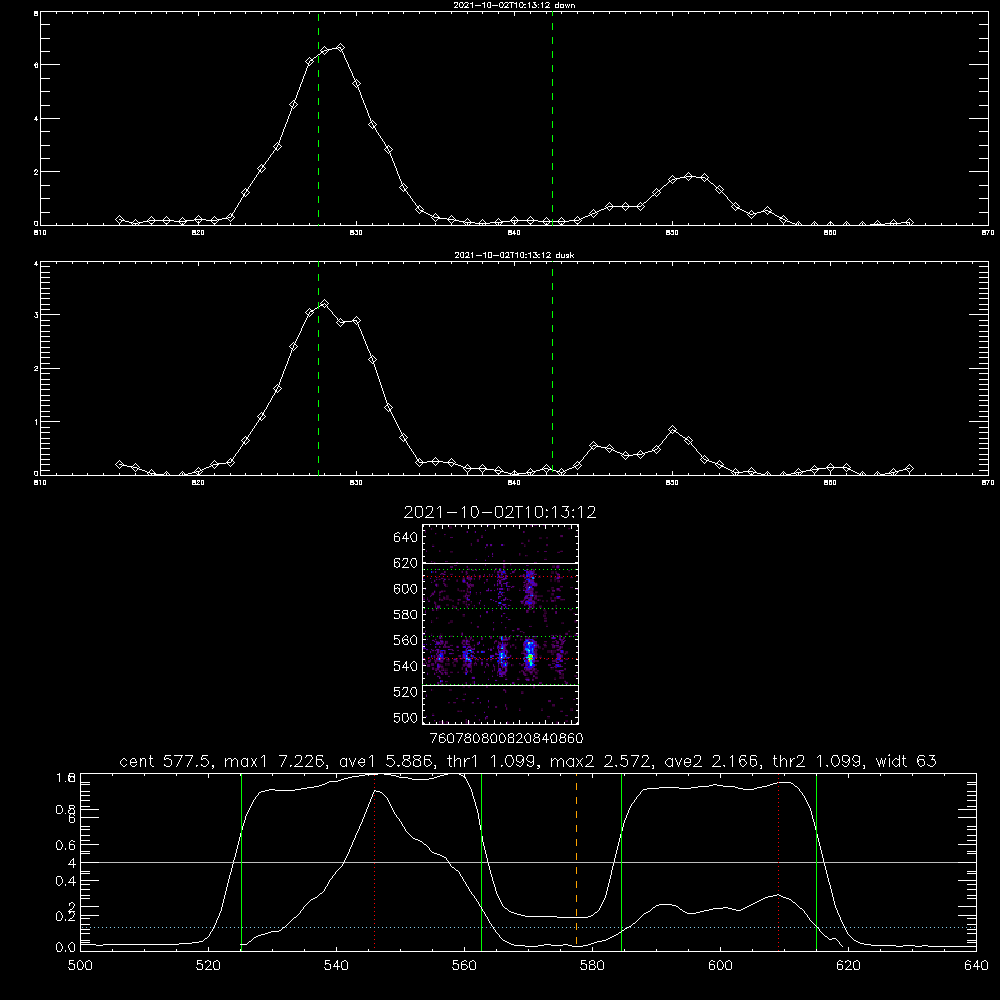The height and width of the screenshot is (1000, 1000).
Task: Click the dawn curve's secondary peak marker near 851
Action: click(x=688, y=176)
